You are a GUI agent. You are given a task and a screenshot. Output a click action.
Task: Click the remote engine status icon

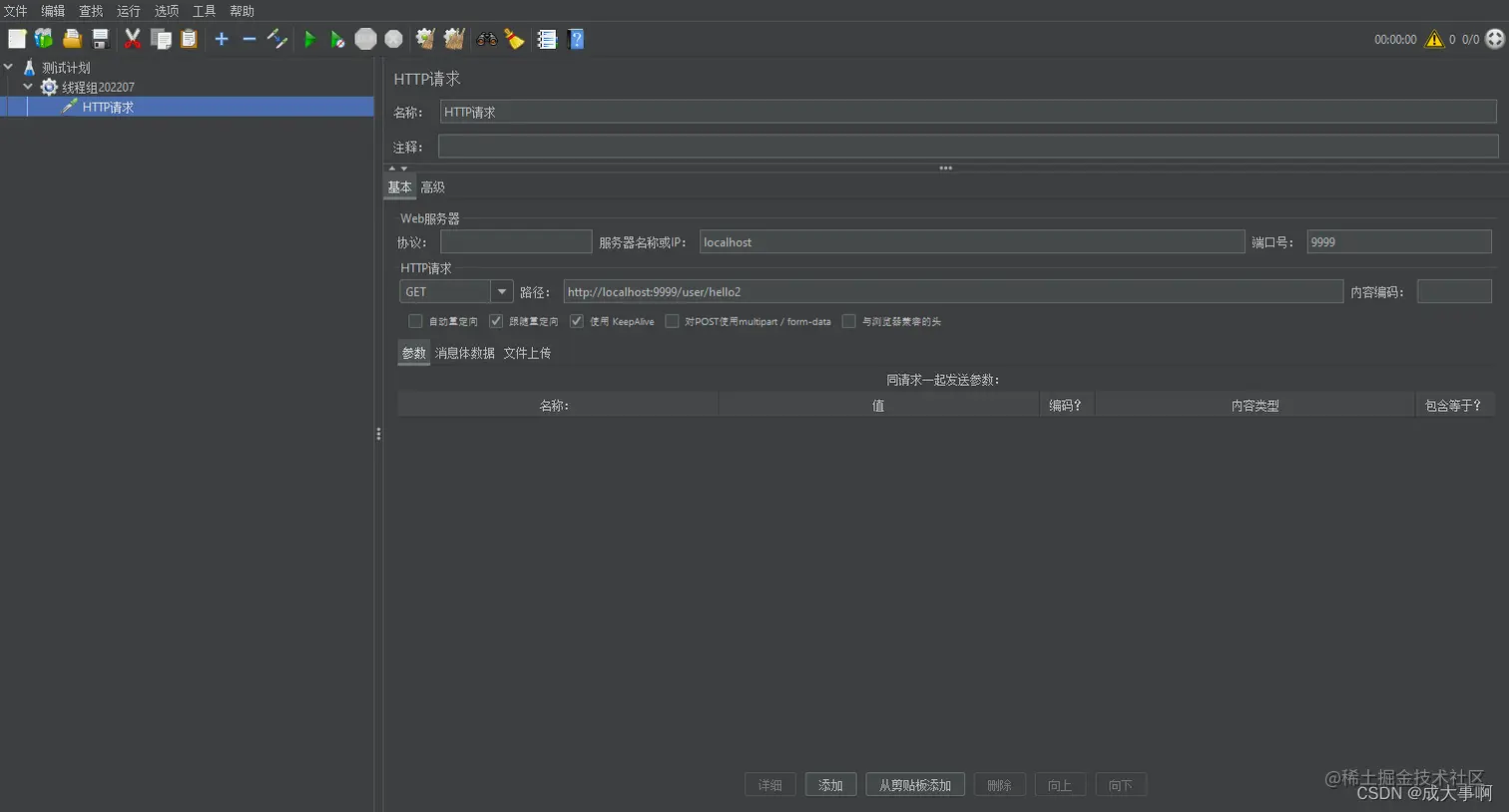pos(1494,39)
